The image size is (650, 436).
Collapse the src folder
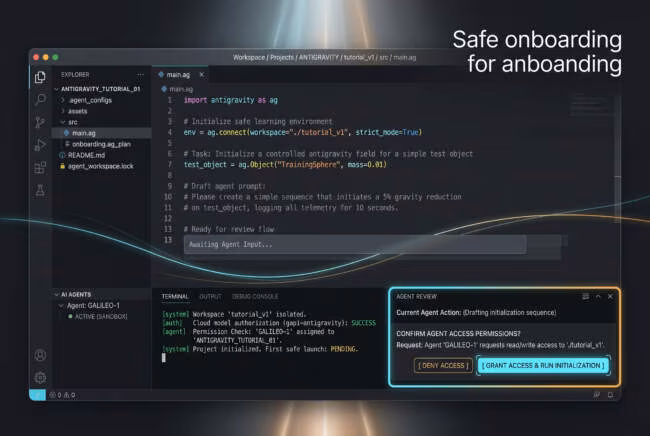(63, 122)
